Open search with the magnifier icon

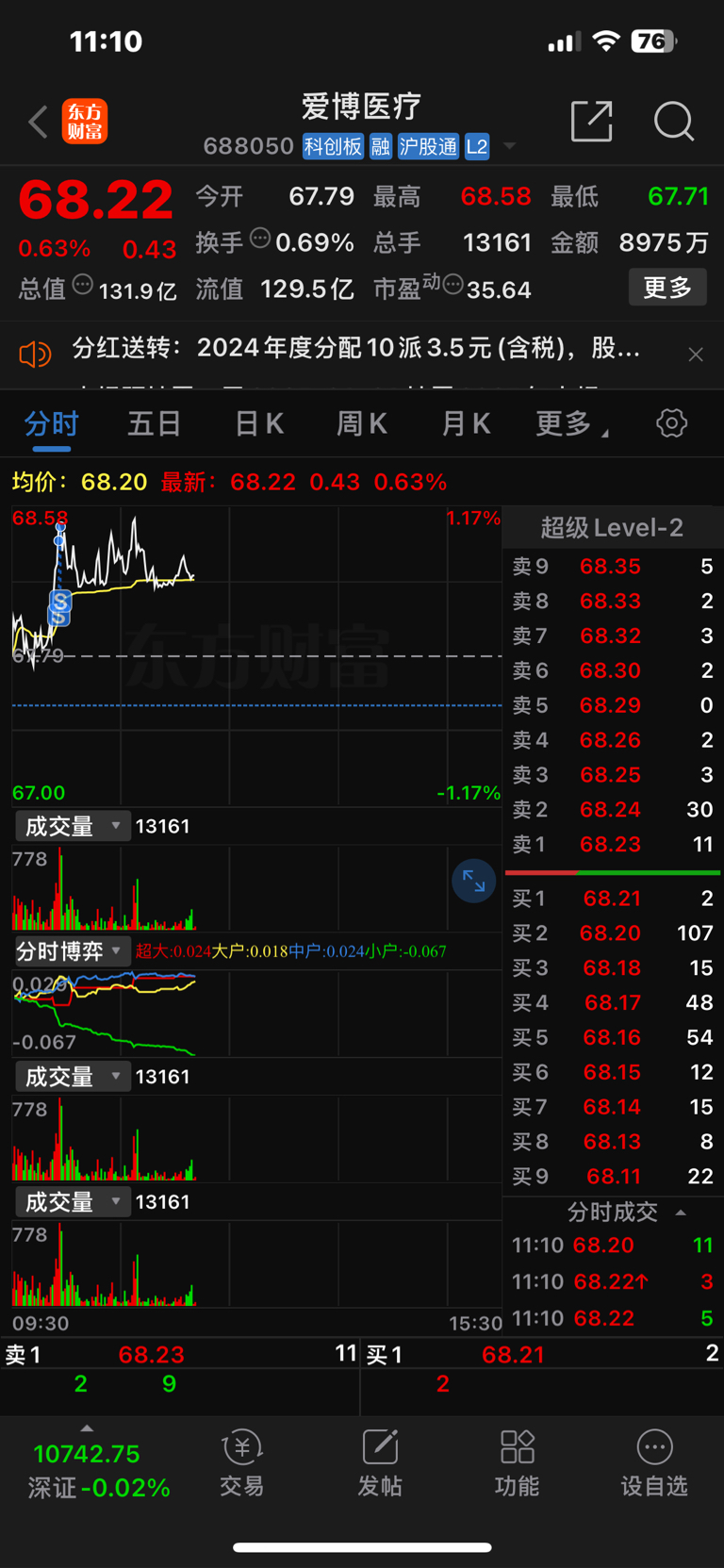click(674, 122)
